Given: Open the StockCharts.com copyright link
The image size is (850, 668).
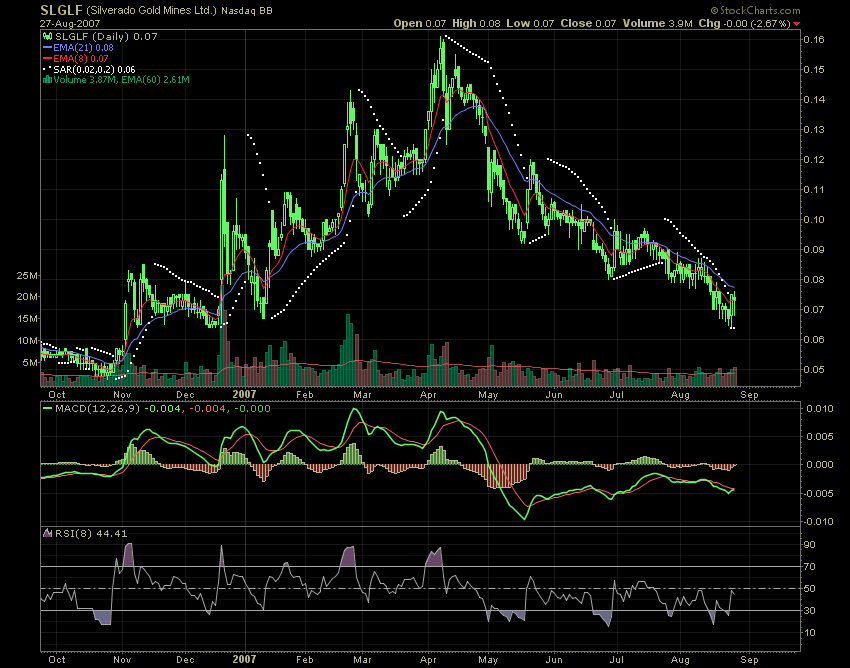Looking at the screenshot, I should [x=755, y=10].
